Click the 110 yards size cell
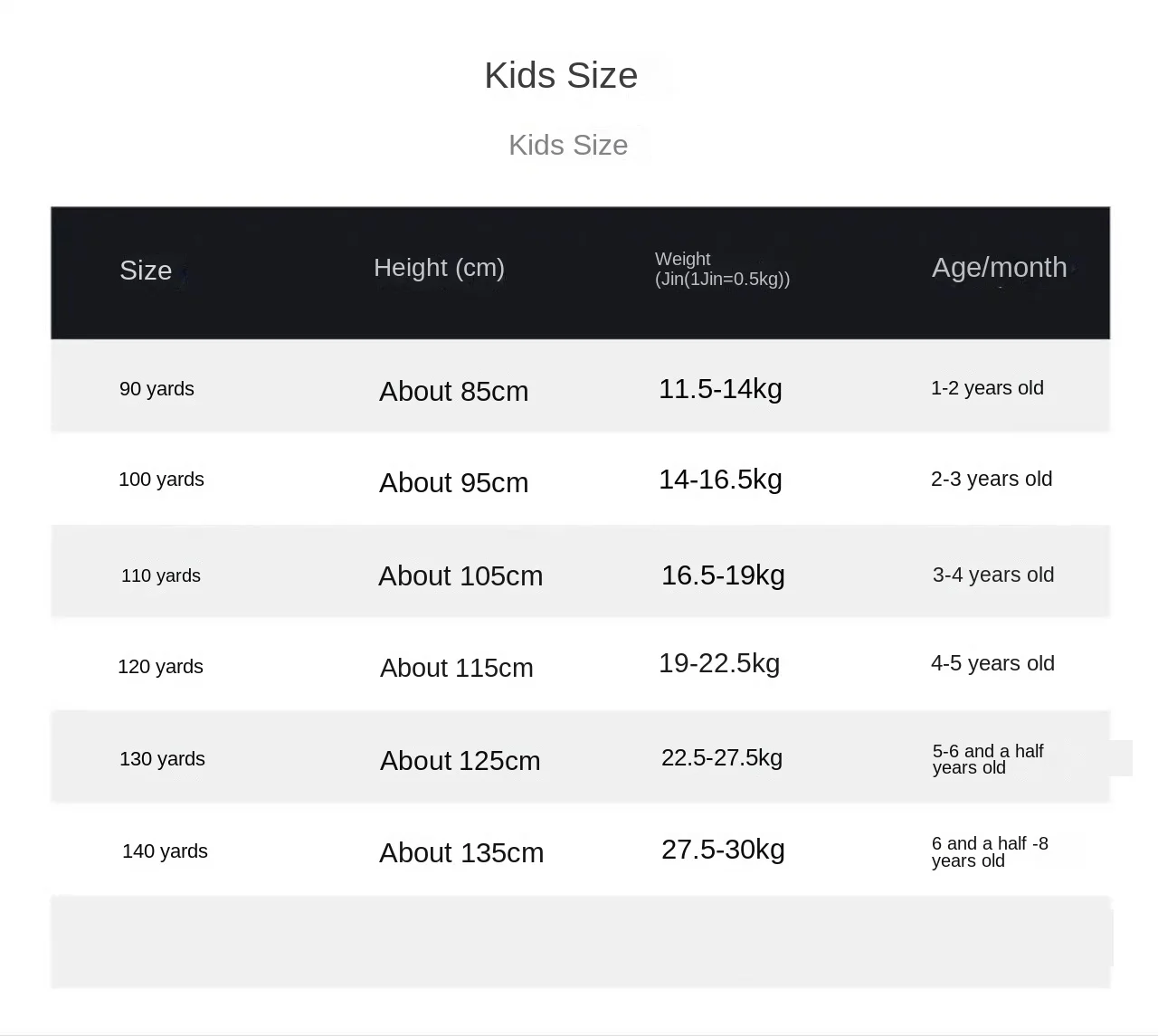 point(161,575)
